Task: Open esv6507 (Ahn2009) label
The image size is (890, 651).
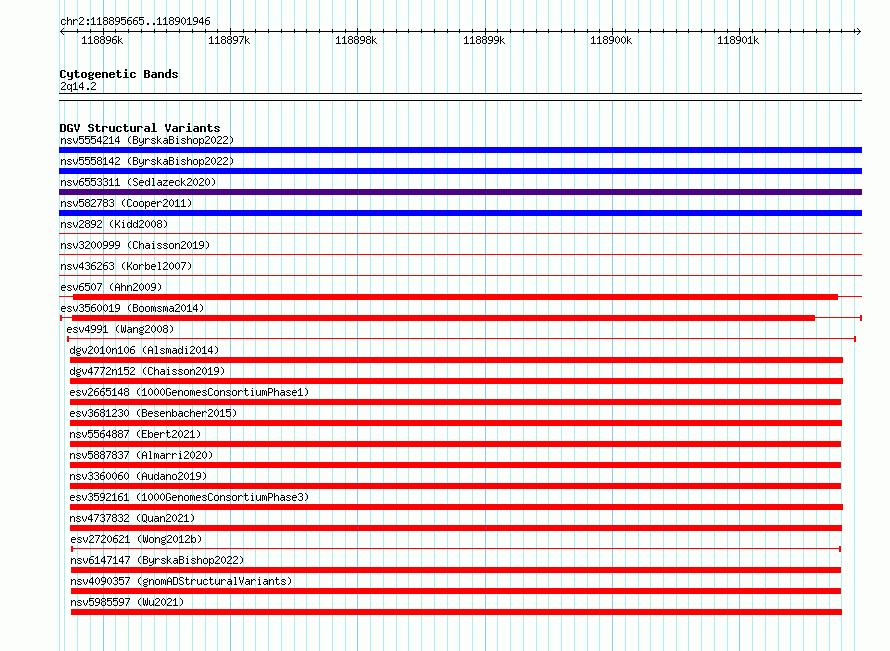Action: (x=111, y=287)
